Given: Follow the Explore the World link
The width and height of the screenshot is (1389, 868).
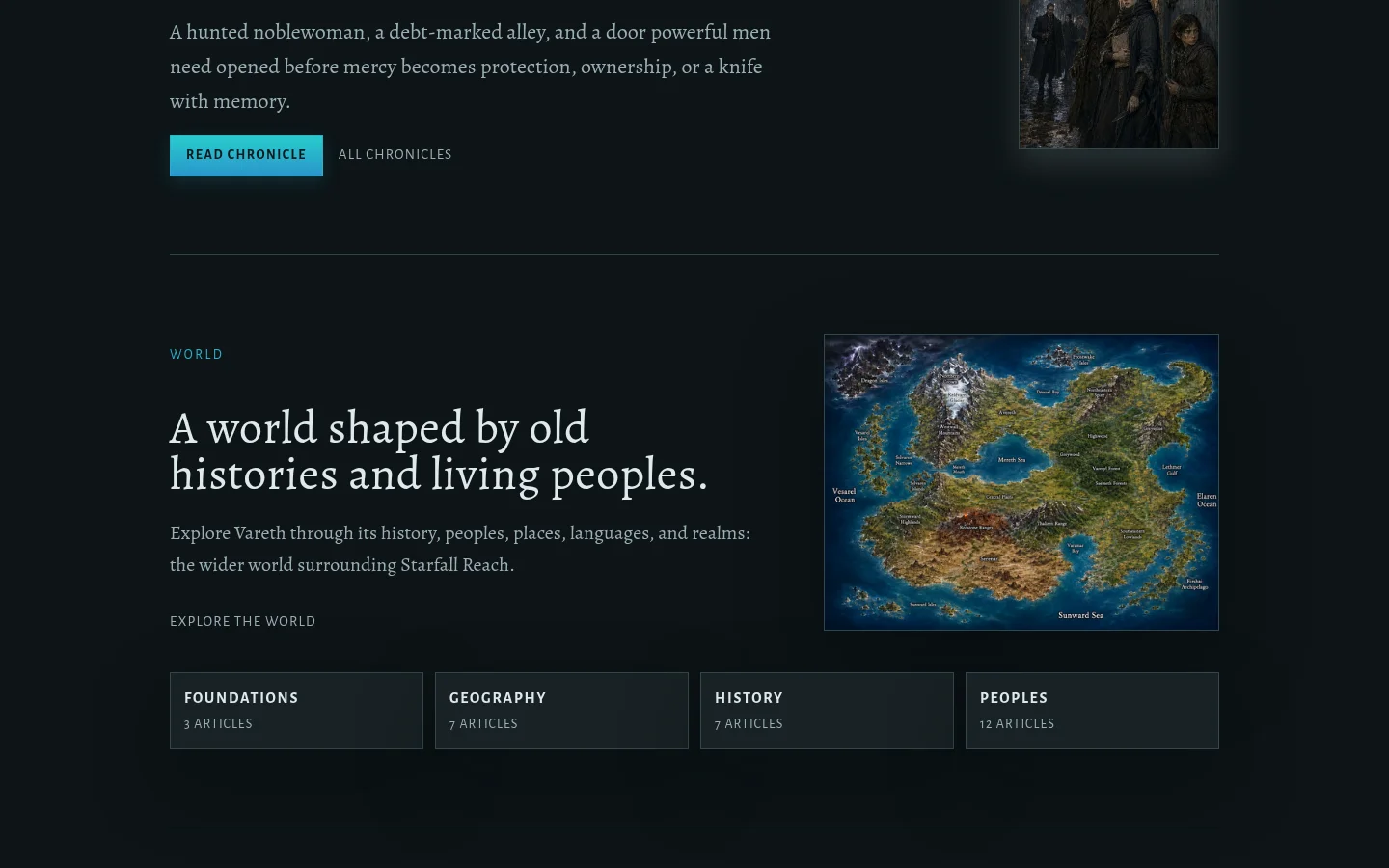Looking at the screenshot, I should [242, 621].
